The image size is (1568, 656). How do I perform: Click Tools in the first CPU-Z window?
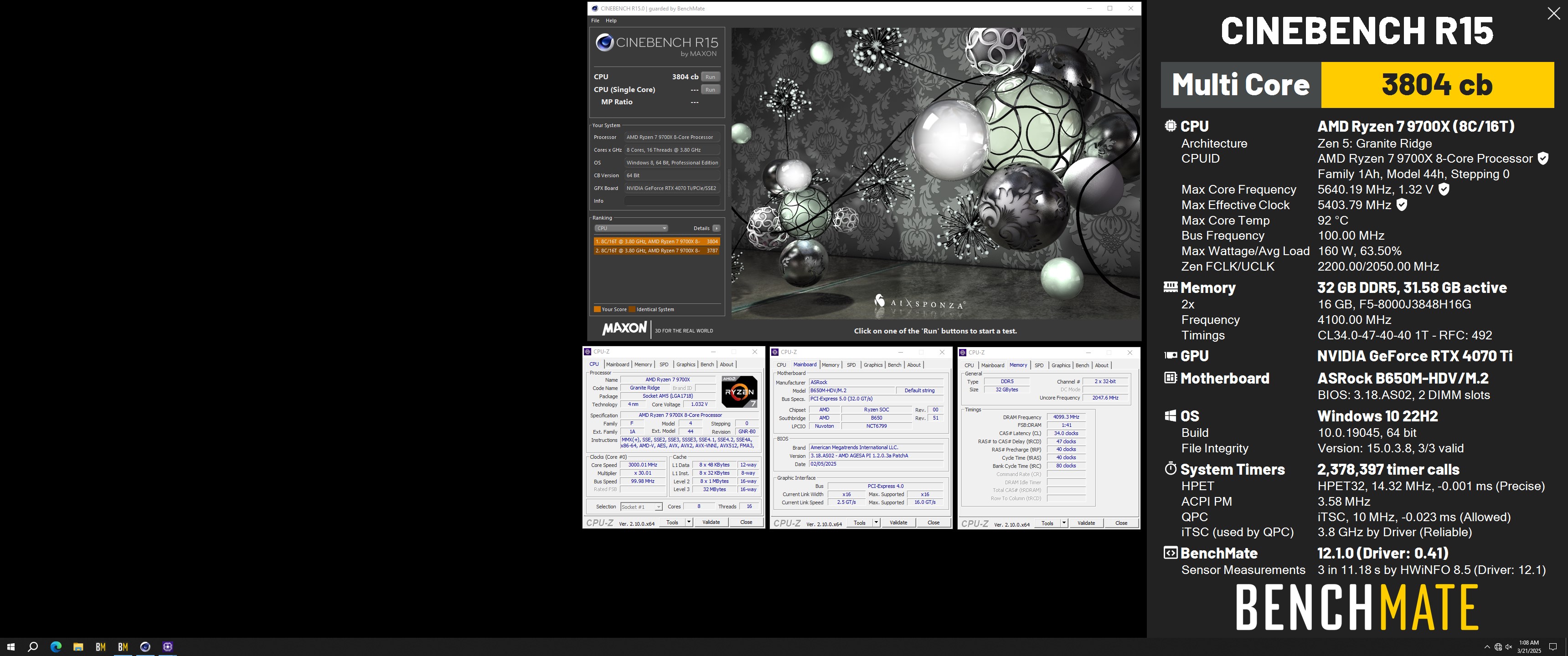672,522
